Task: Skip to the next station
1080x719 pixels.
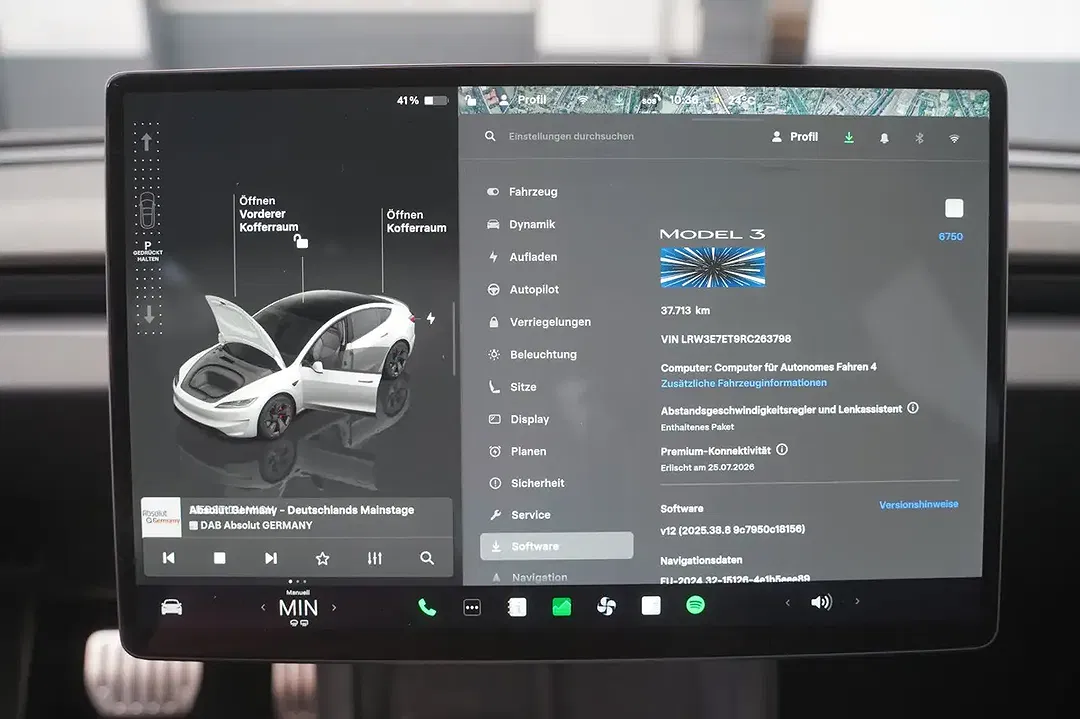Action: tap(271, 558)
